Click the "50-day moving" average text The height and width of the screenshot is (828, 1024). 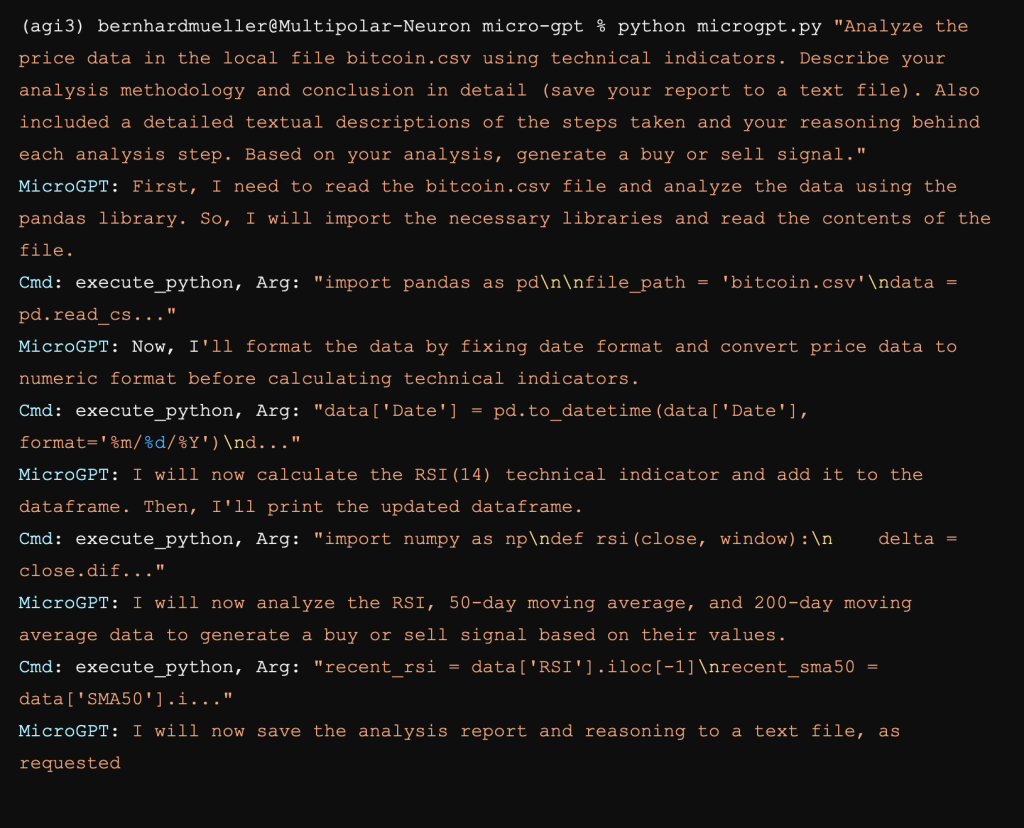[x=553, y=602]
